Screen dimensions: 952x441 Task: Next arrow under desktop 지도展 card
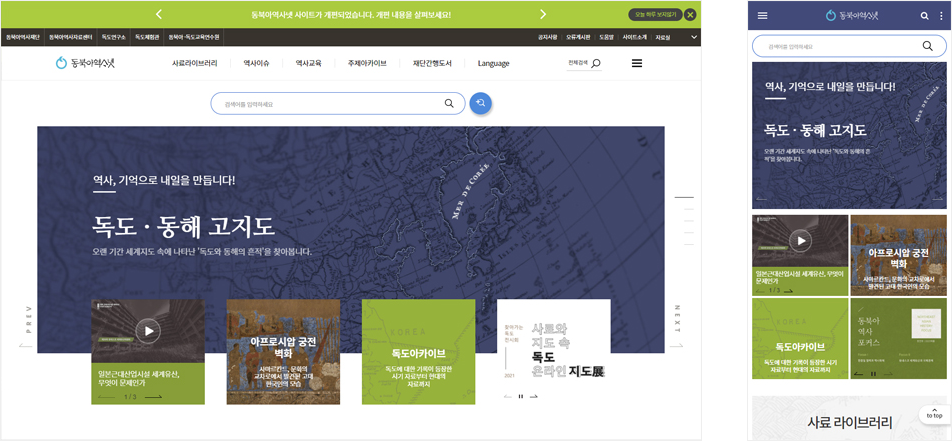coord(534,397)
